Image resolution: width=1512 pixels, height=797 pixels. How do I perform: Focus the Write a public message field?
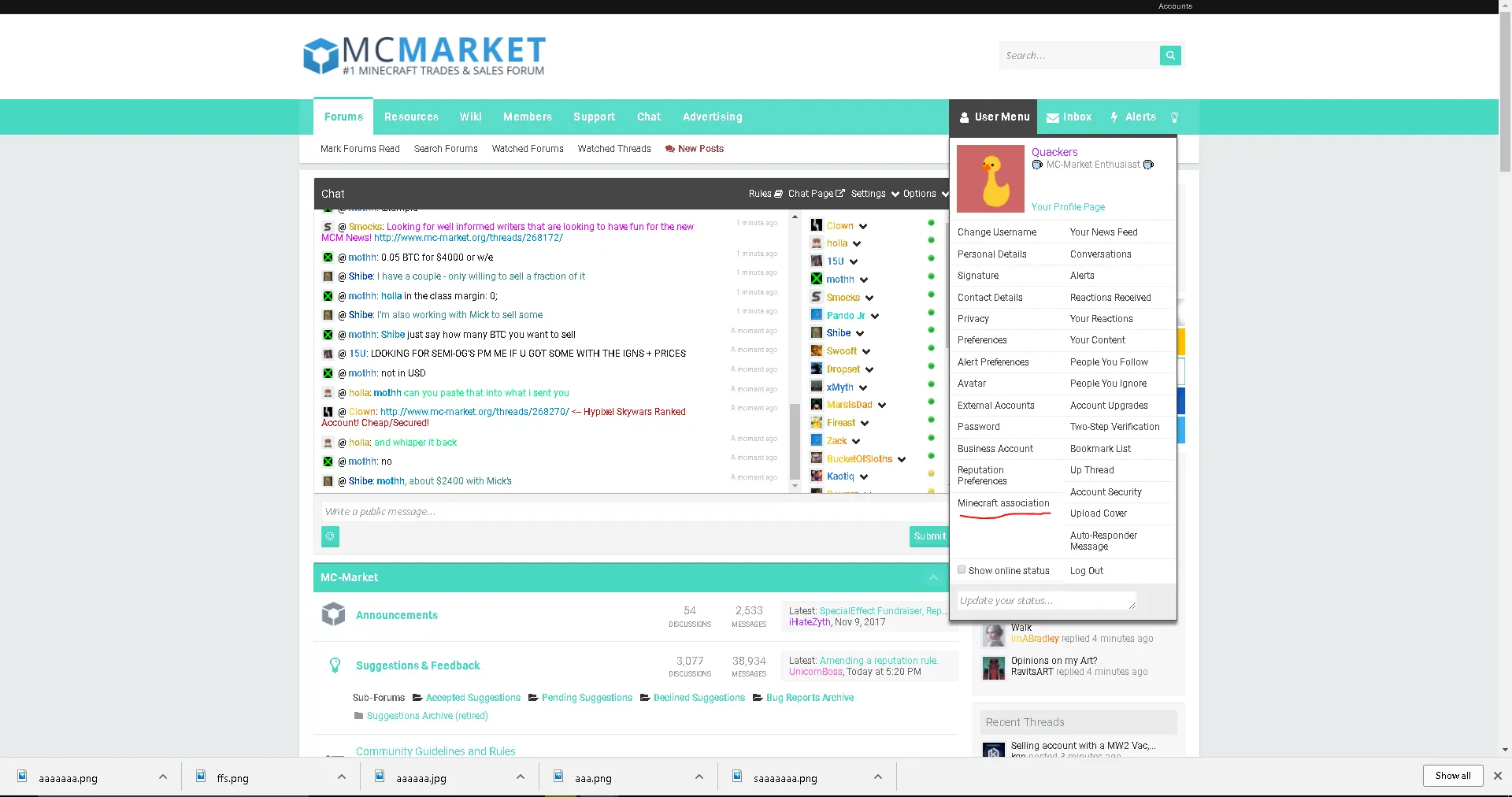pos(635,512)
